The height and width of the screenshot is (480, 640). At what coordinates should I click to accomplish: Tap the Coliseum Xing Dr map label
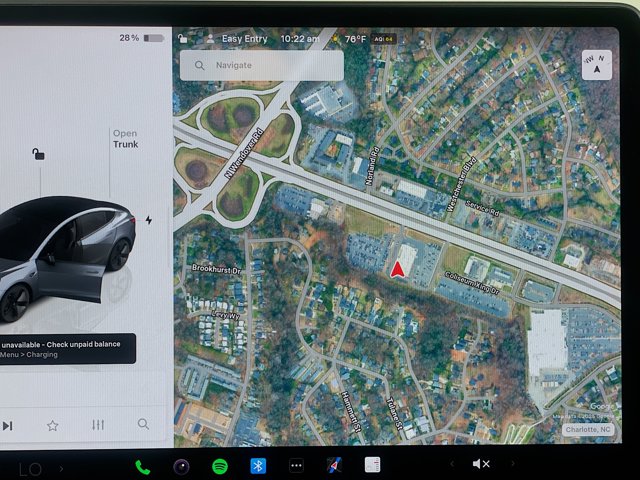click(x=472, y=282)
